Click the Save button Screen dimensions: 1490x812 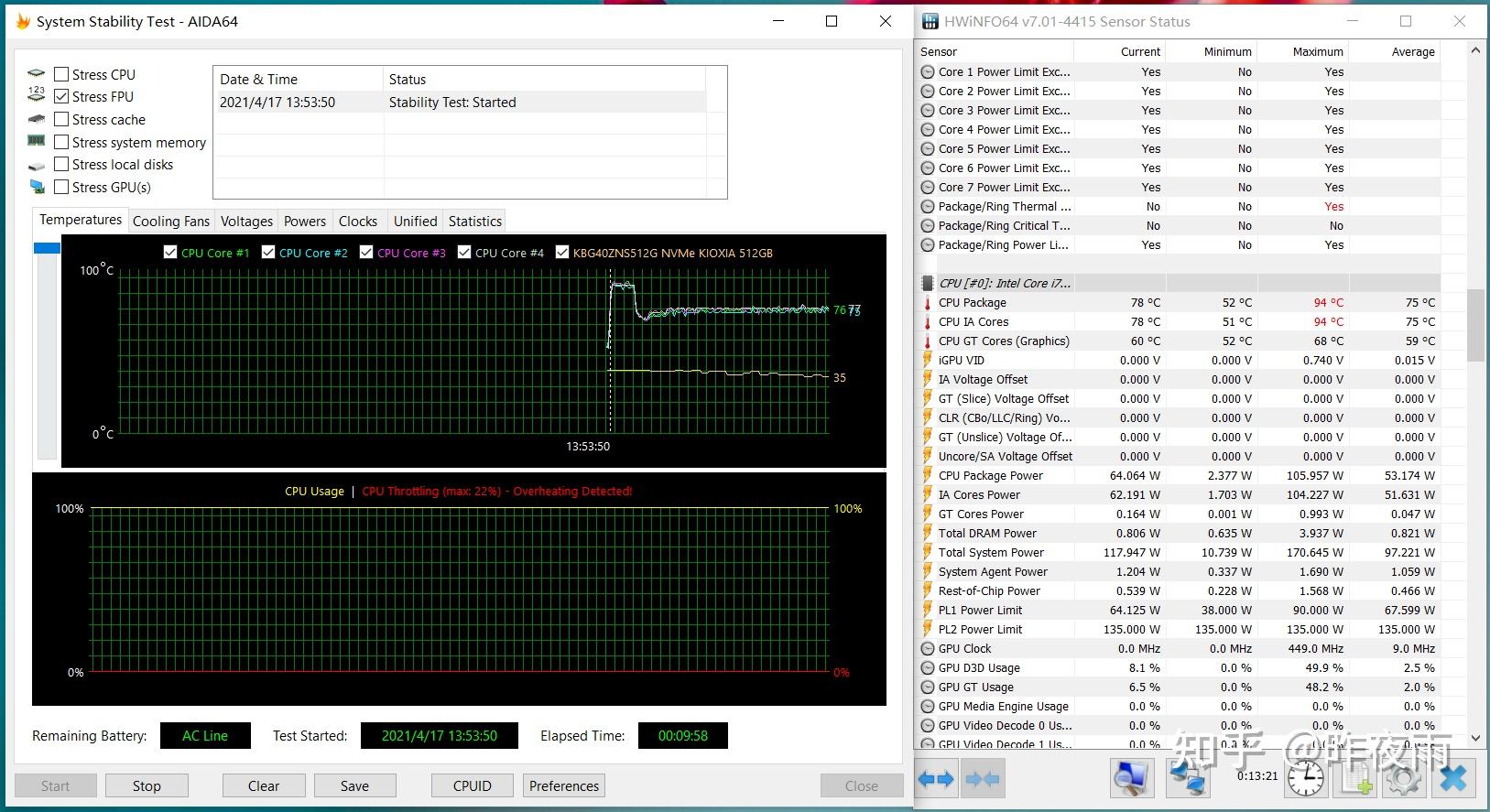[x=354, y=785]
